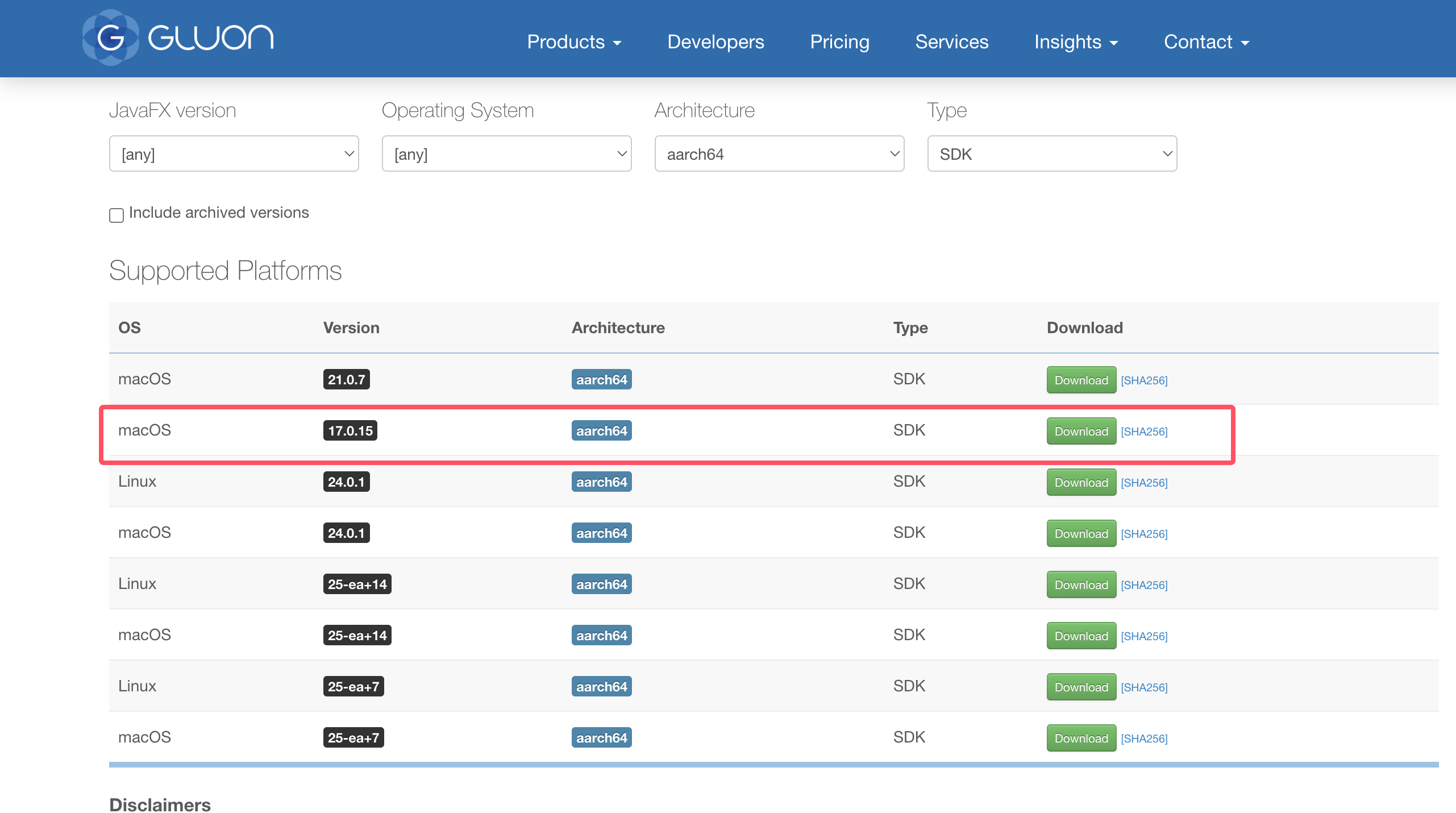Open the Operating System dropdown
Image resolution: width=1456 pixels, height=813 pixels.
tap(506, 154)
